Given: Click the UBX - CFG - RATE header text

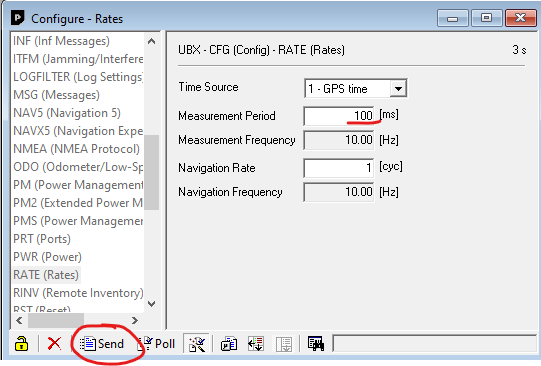Looking at the screenshot, I should click(x=261, y=50).
